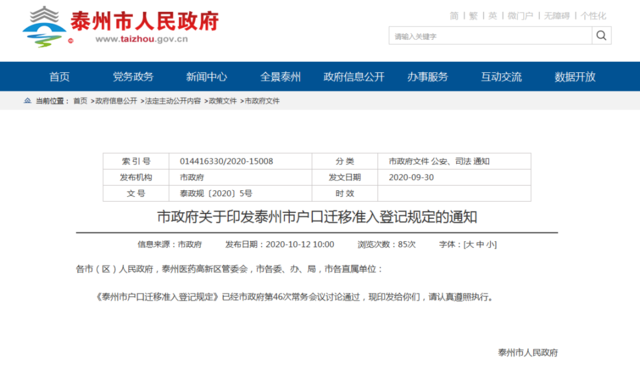Go to 政府信息公开 in the breadcrumb
Image resolution: width=640 pixels, height=370 pixels.
pyautogui.click(x=116, y=101)
